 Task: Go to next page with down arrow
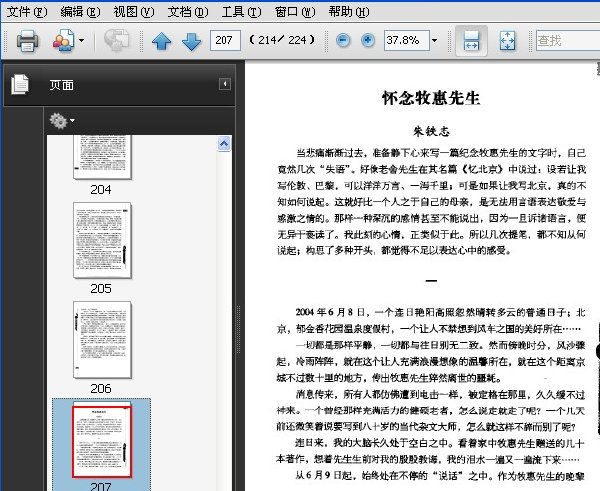[191, 41]
